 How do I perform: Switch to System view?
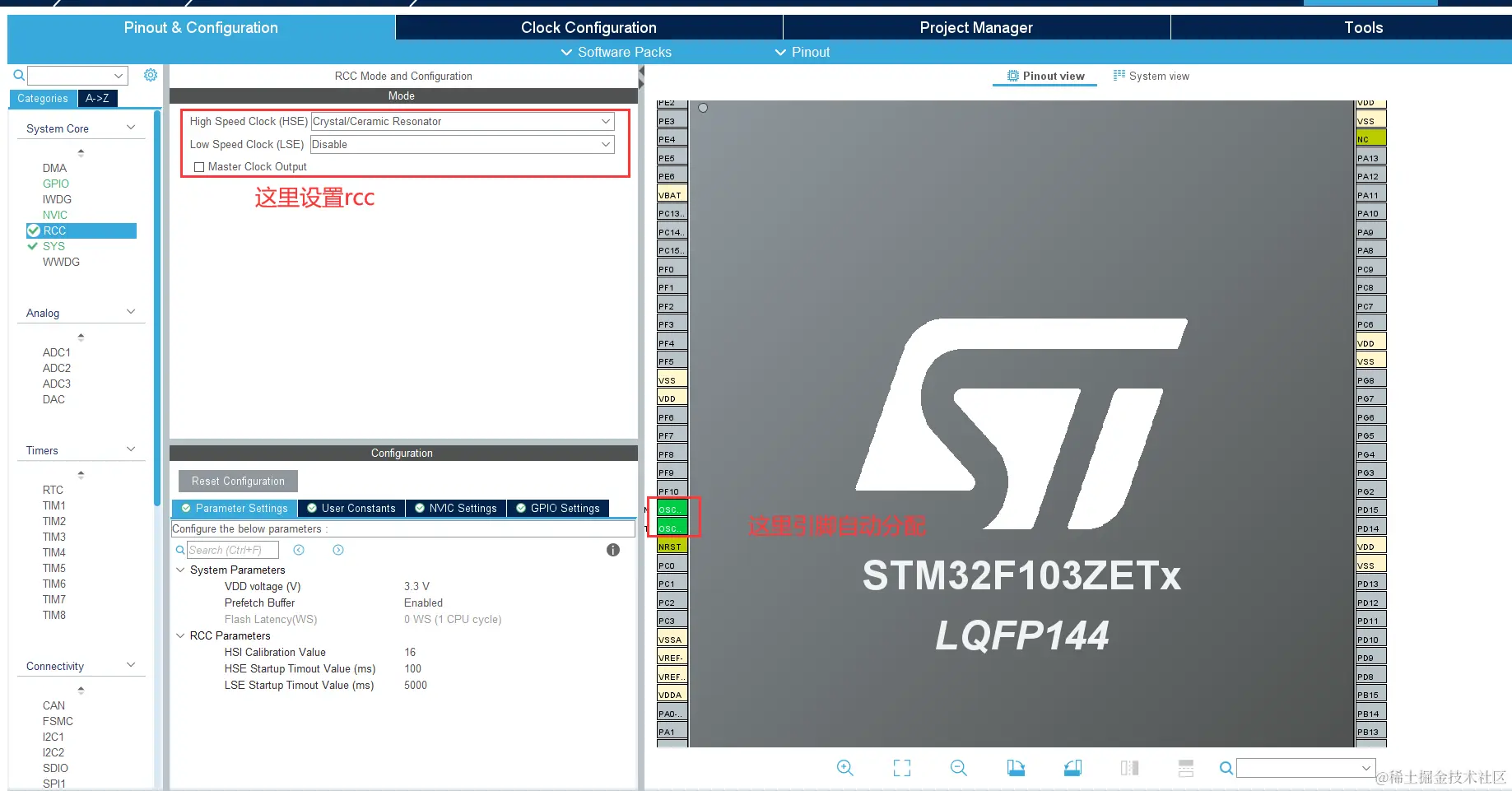point(1151,76)
